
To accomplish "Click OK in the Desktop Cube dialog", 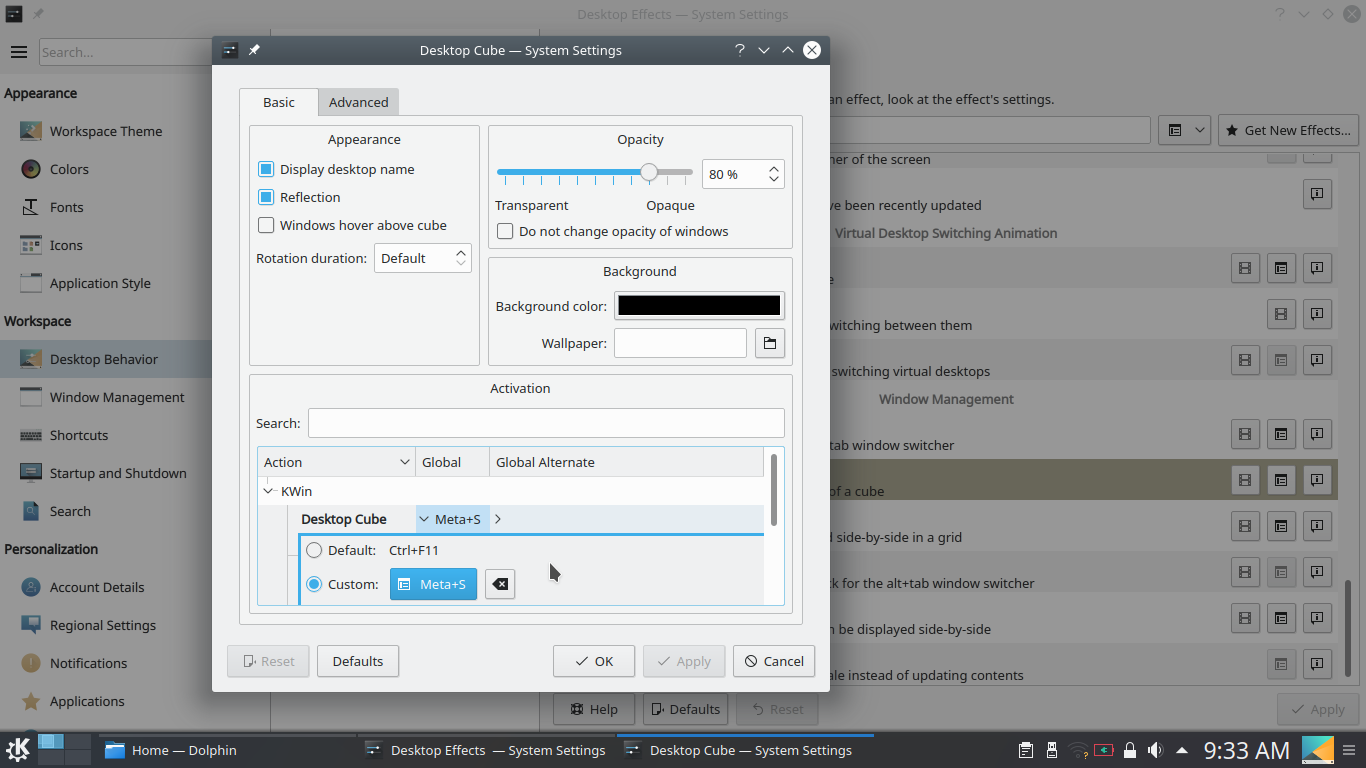I will [594, 661].
